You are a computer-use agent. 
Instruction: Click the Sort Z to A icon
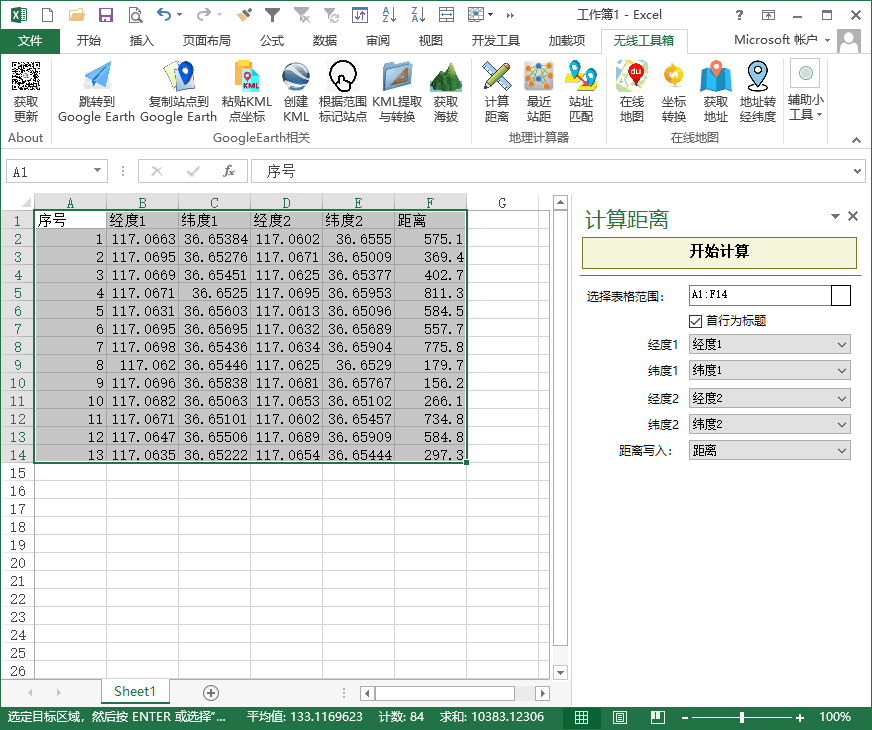(x=418, y=15)
